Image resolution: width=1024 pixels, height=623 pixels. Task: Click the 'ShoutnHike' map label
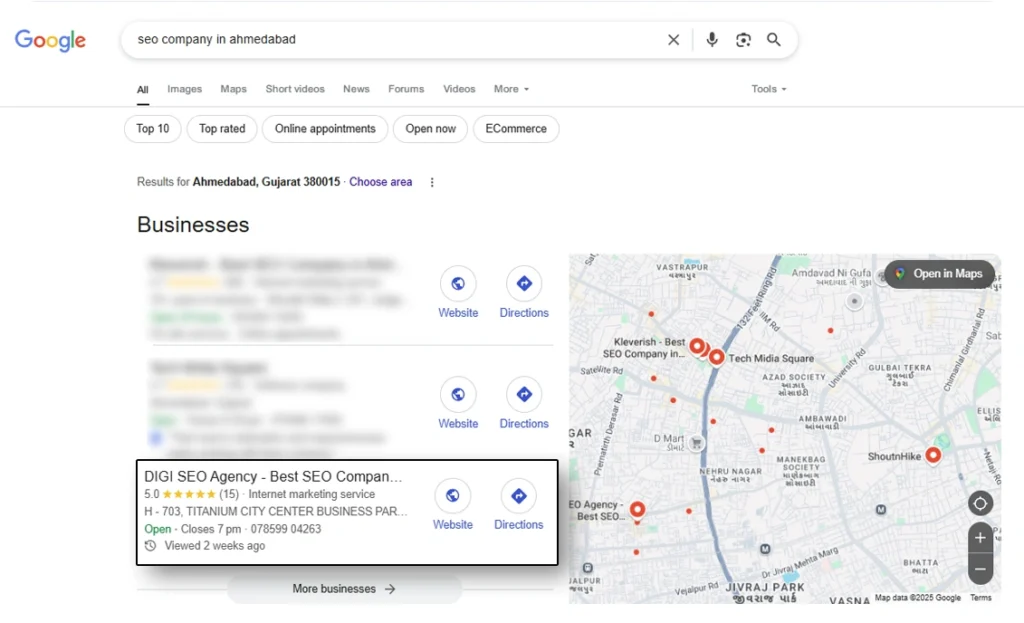894,456
